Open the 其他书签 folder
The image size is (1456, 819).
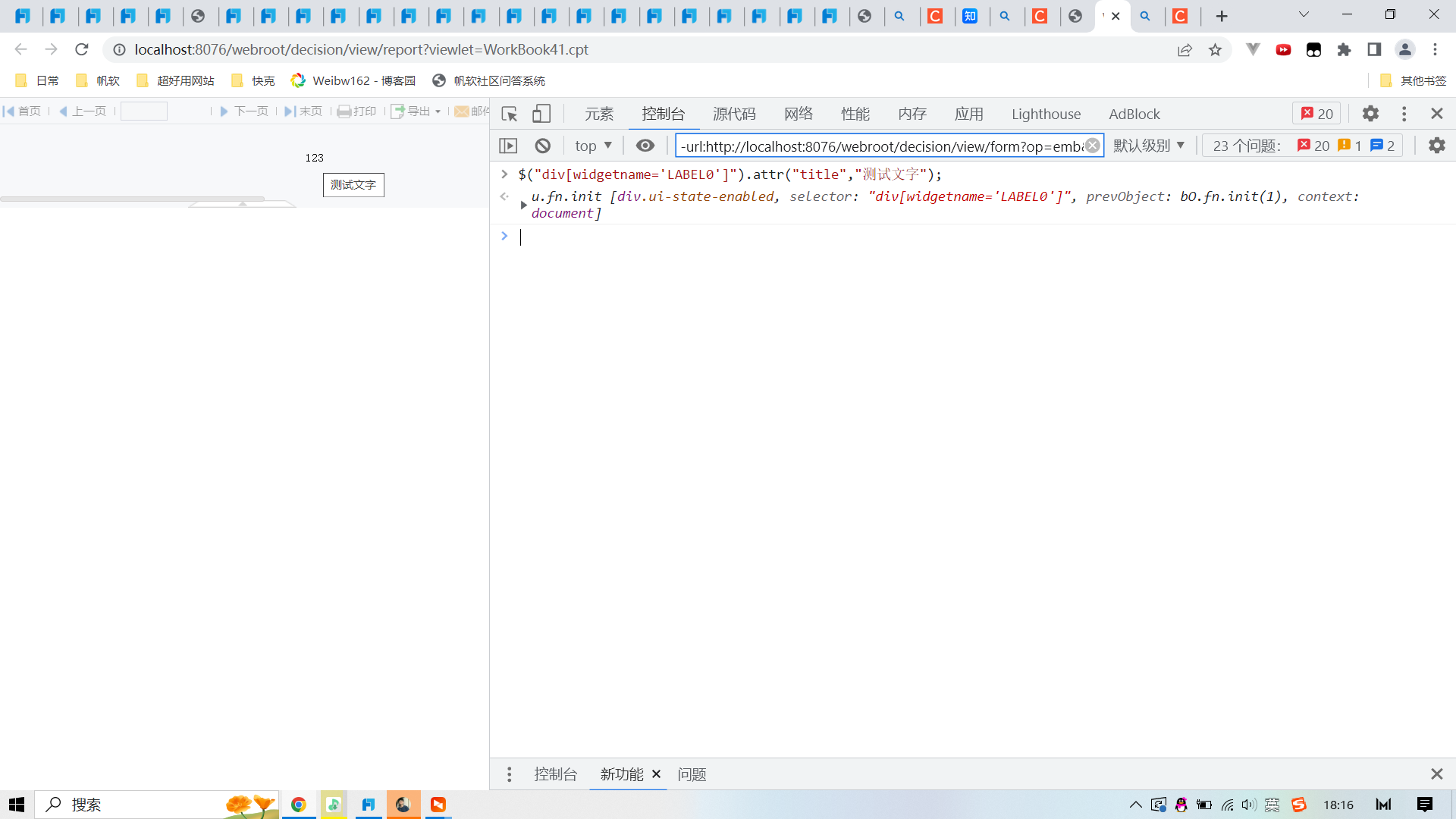tap(1414, 80)
